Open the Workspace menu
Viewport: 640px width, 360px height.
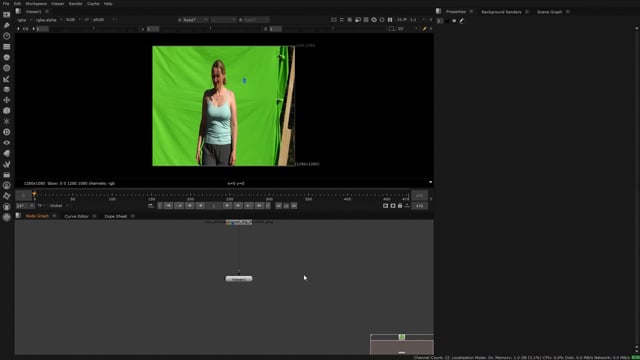pyautogui.click(x=36, y=4)
